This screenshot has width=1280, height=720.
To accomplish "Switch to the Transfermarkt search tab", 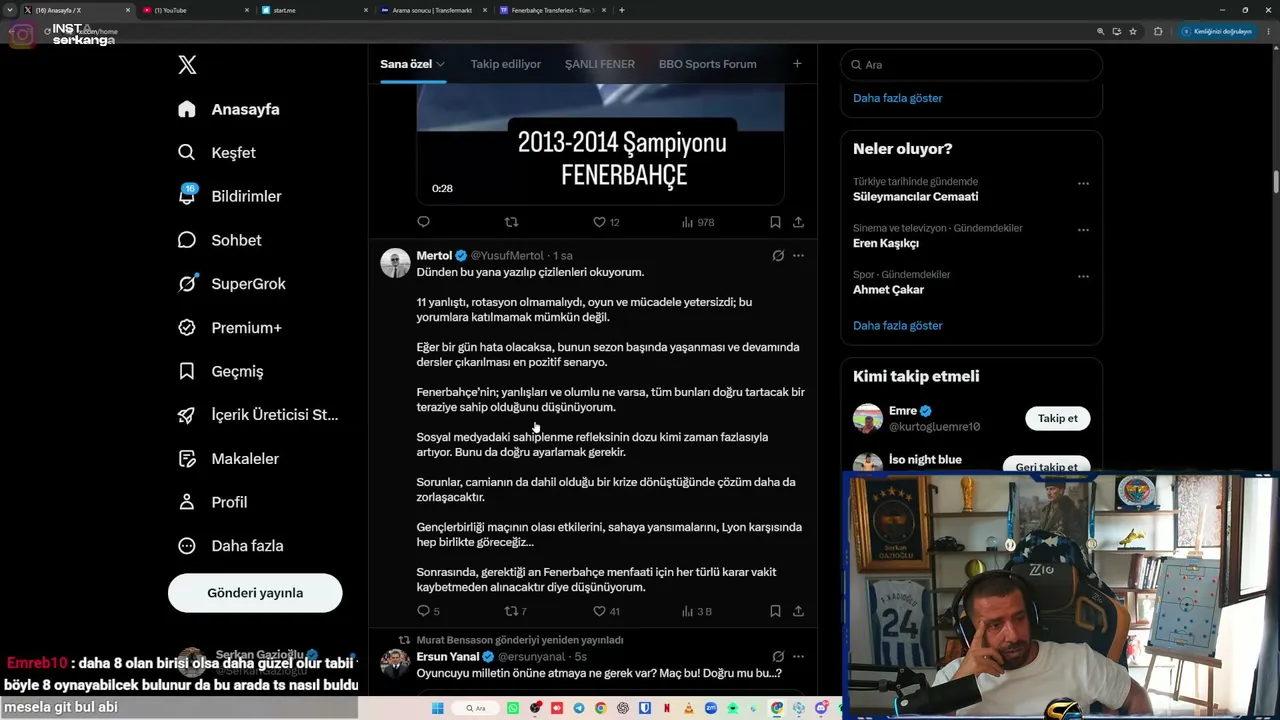I will [433, 10].
